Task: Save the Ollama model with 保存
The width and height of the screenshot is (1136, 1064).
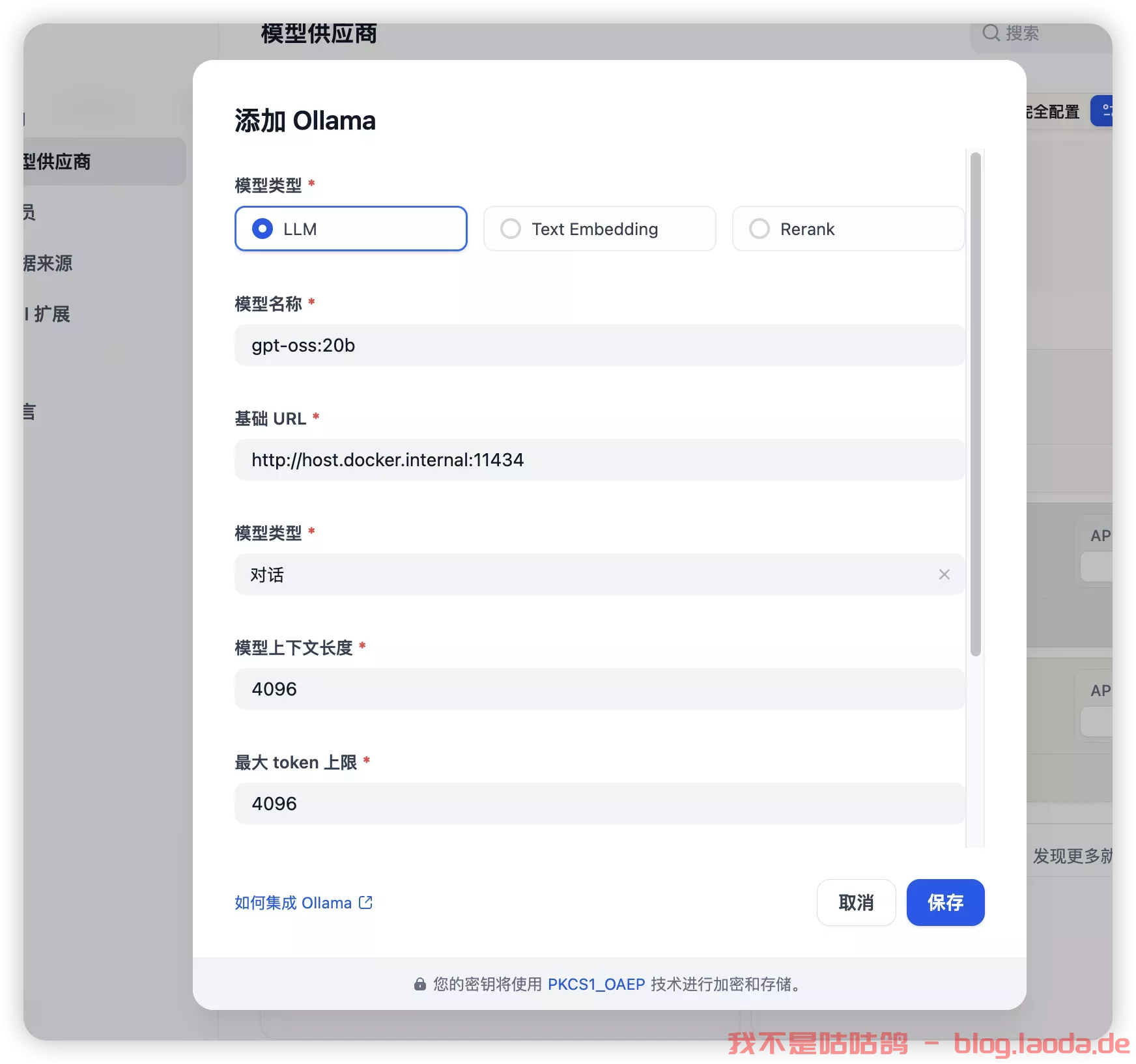Action: (x=945, y=903)
